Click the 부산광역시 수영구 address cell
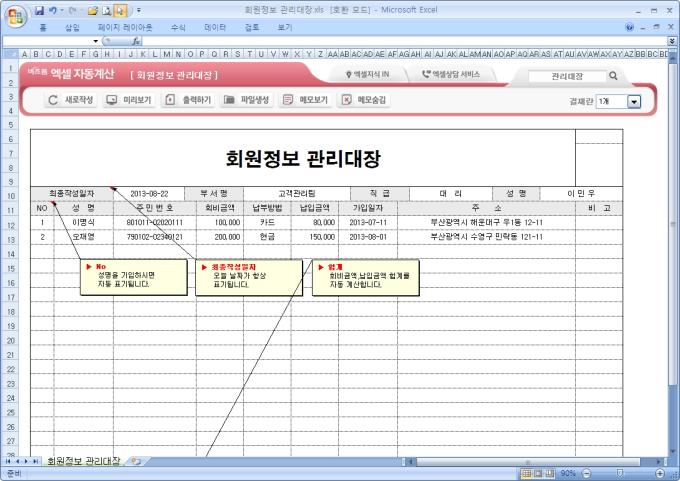 click(x=486, y=237)
